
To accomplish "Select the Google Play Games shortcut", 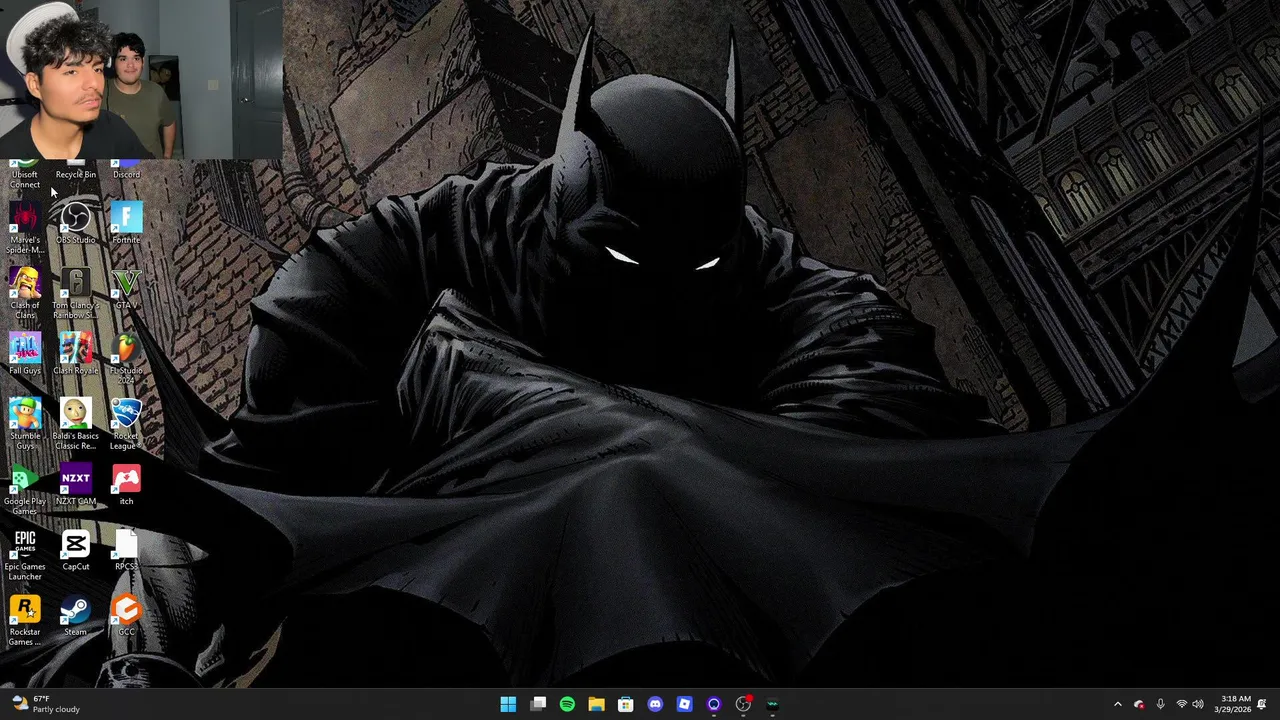I will (25, 490).
